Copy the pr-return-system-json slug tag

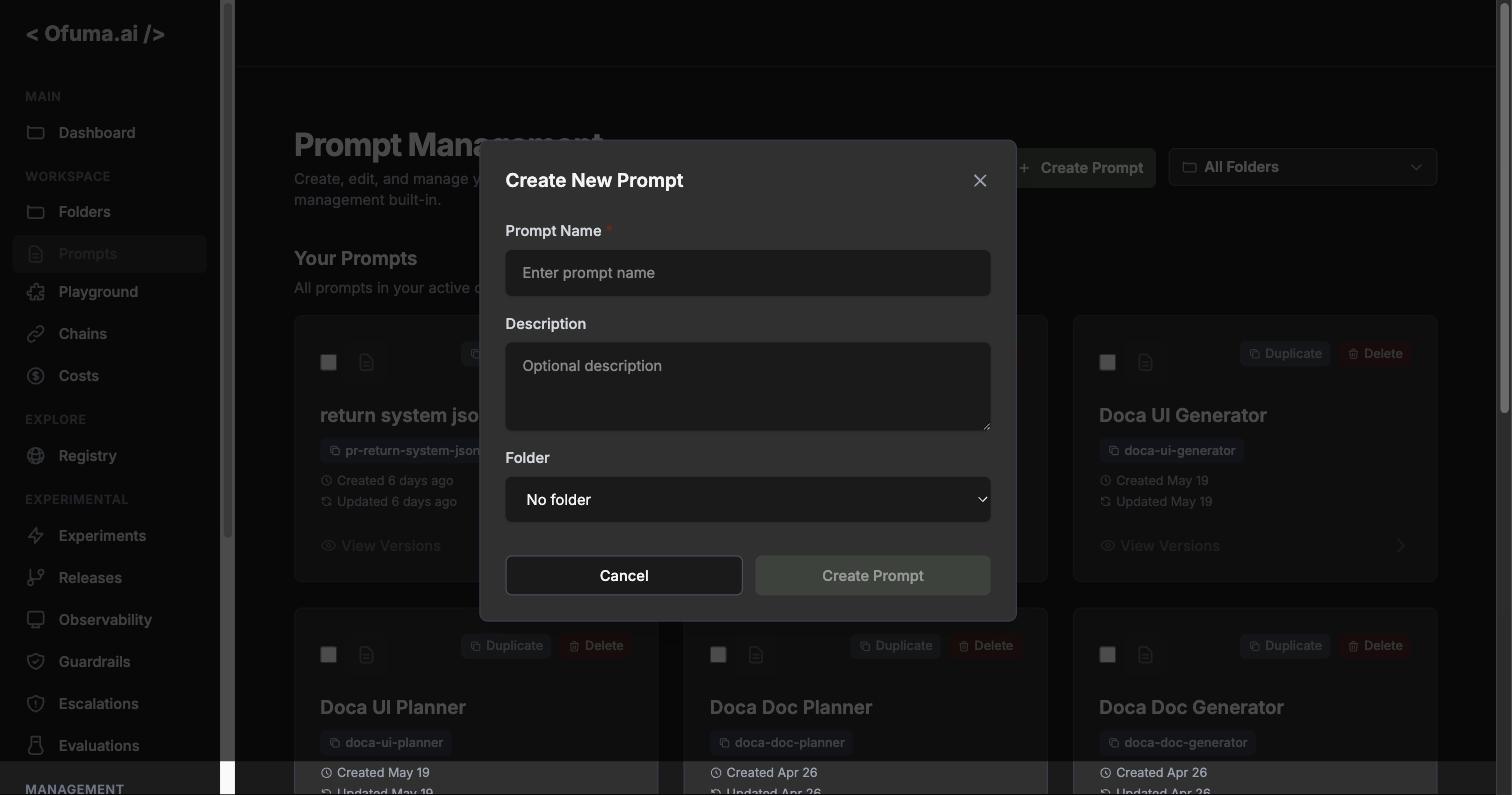click(x=401, y=451)
